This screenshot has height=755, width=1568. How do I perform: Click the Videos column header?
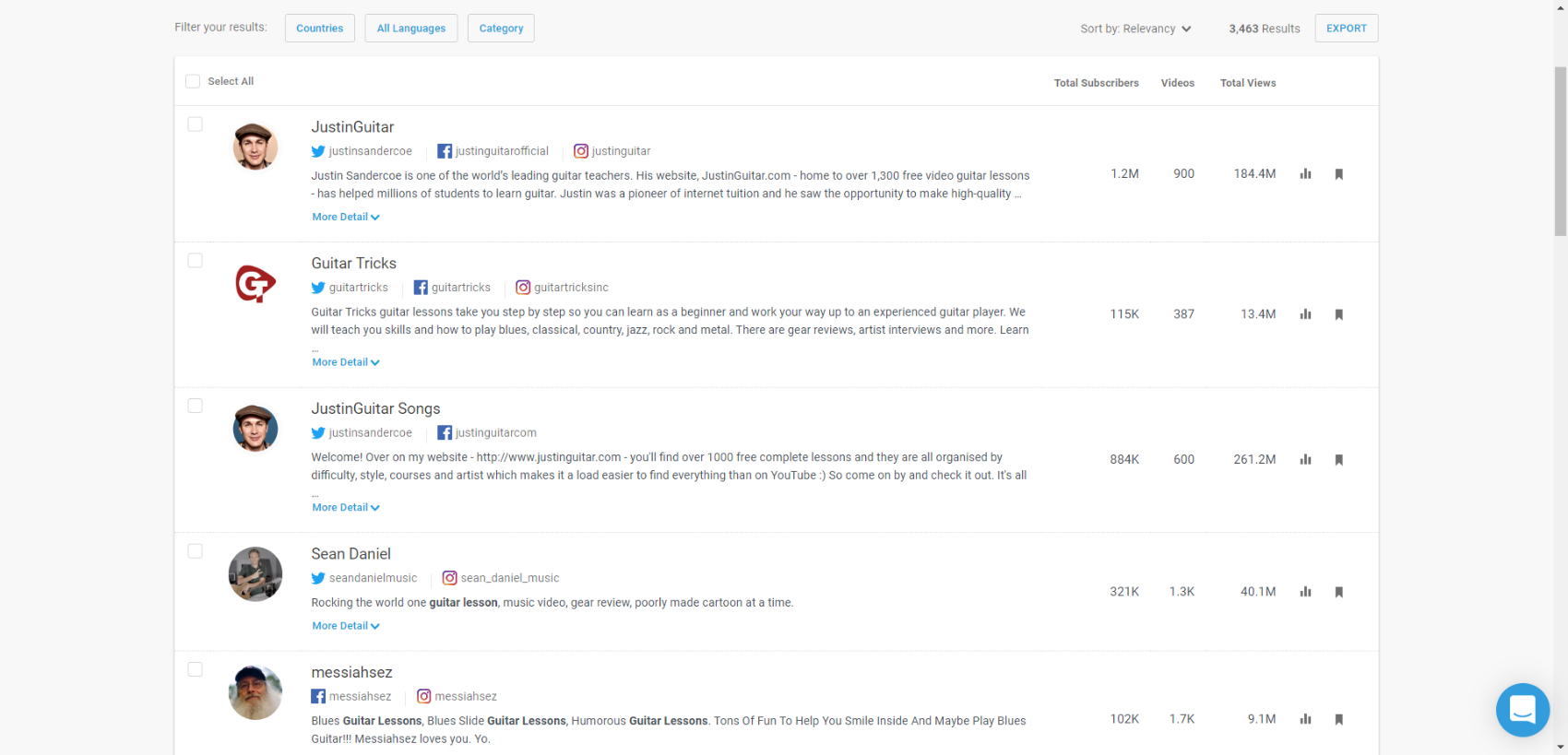tap(1178, 83)
